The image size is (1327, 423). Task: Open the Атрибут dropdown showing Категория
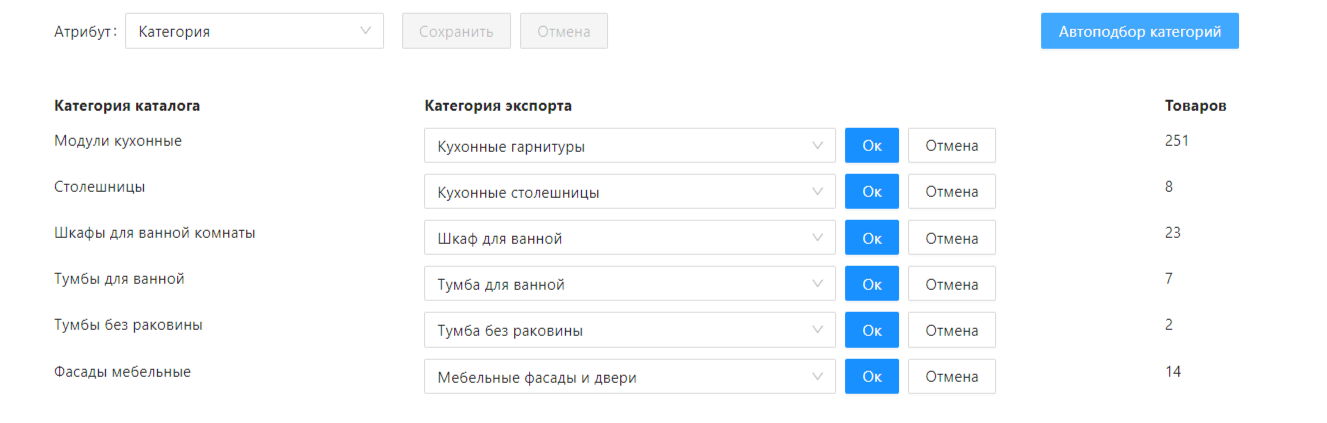click(x=254, y=31)
